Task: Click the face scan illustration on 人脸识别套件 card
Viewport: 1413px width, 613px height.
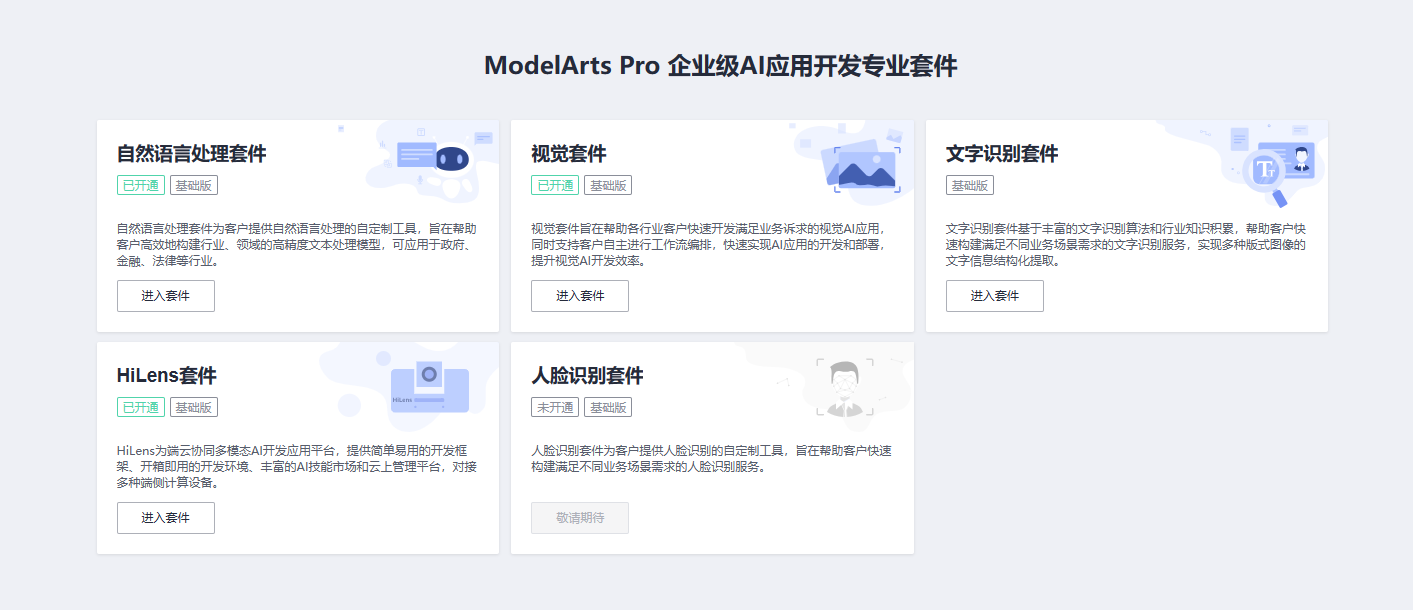Action: point(845,388)
